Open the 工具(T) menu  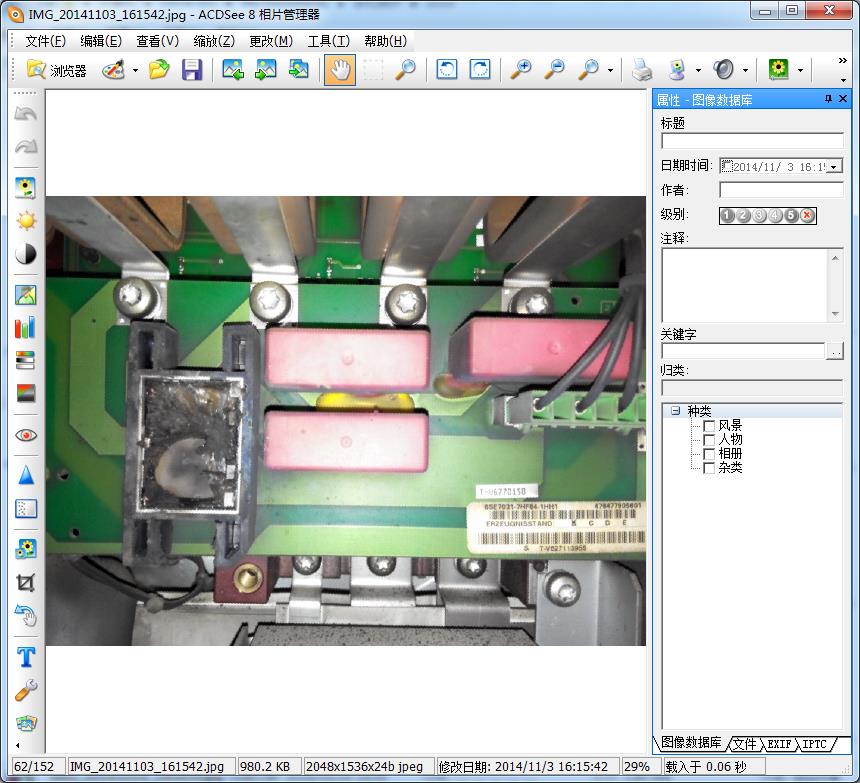click(x=329, y=41)
